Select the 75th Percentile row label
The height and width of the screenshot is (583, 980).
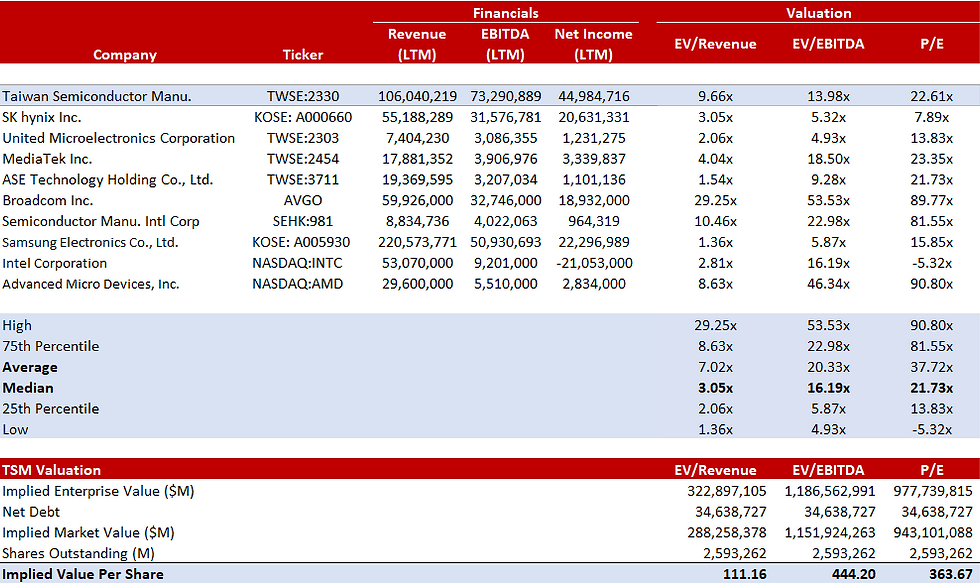[51, 346]
